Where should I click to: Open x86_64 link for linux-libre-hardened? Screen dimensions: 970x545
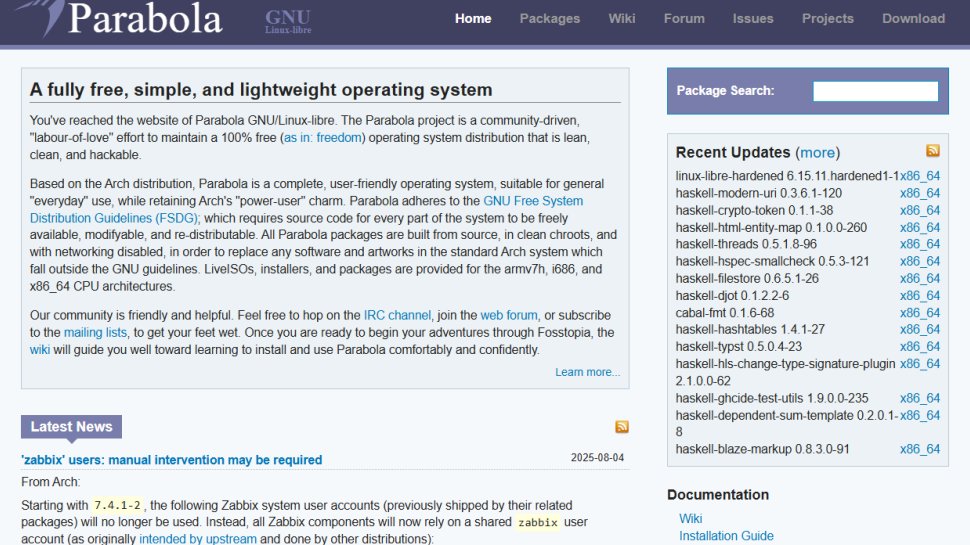click(x=920, y=176)
